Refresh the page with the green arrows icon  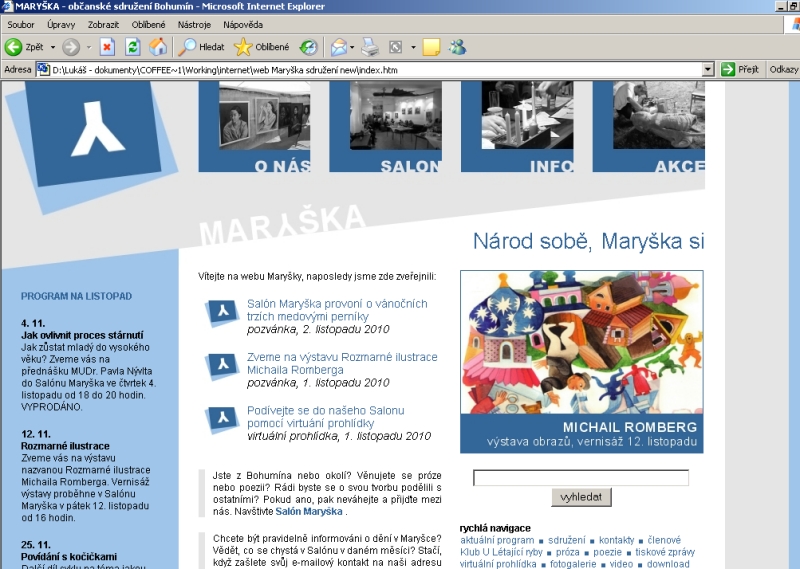(x=133, y=47)
